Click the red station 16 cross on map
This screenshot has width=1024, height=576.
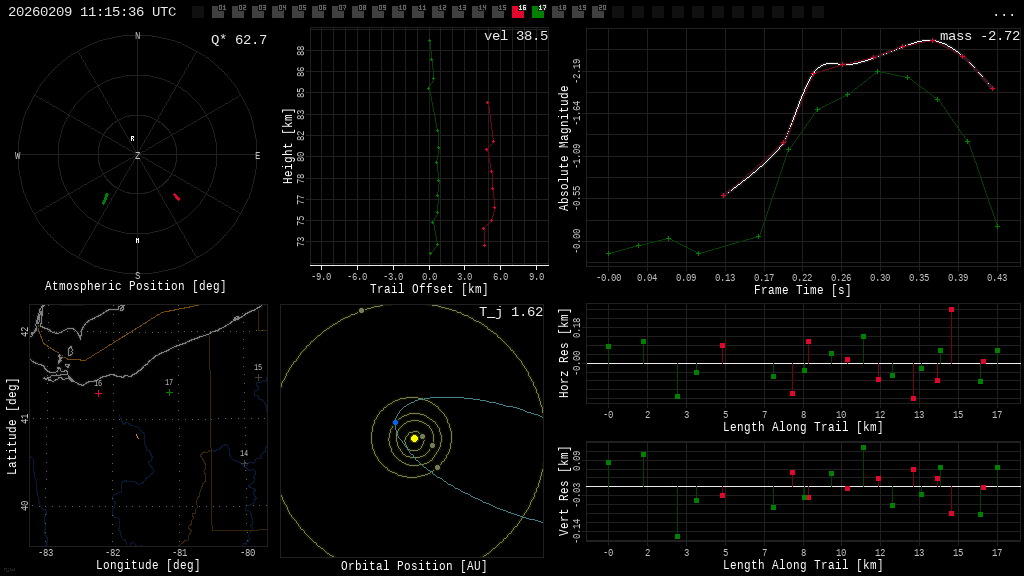98,393
